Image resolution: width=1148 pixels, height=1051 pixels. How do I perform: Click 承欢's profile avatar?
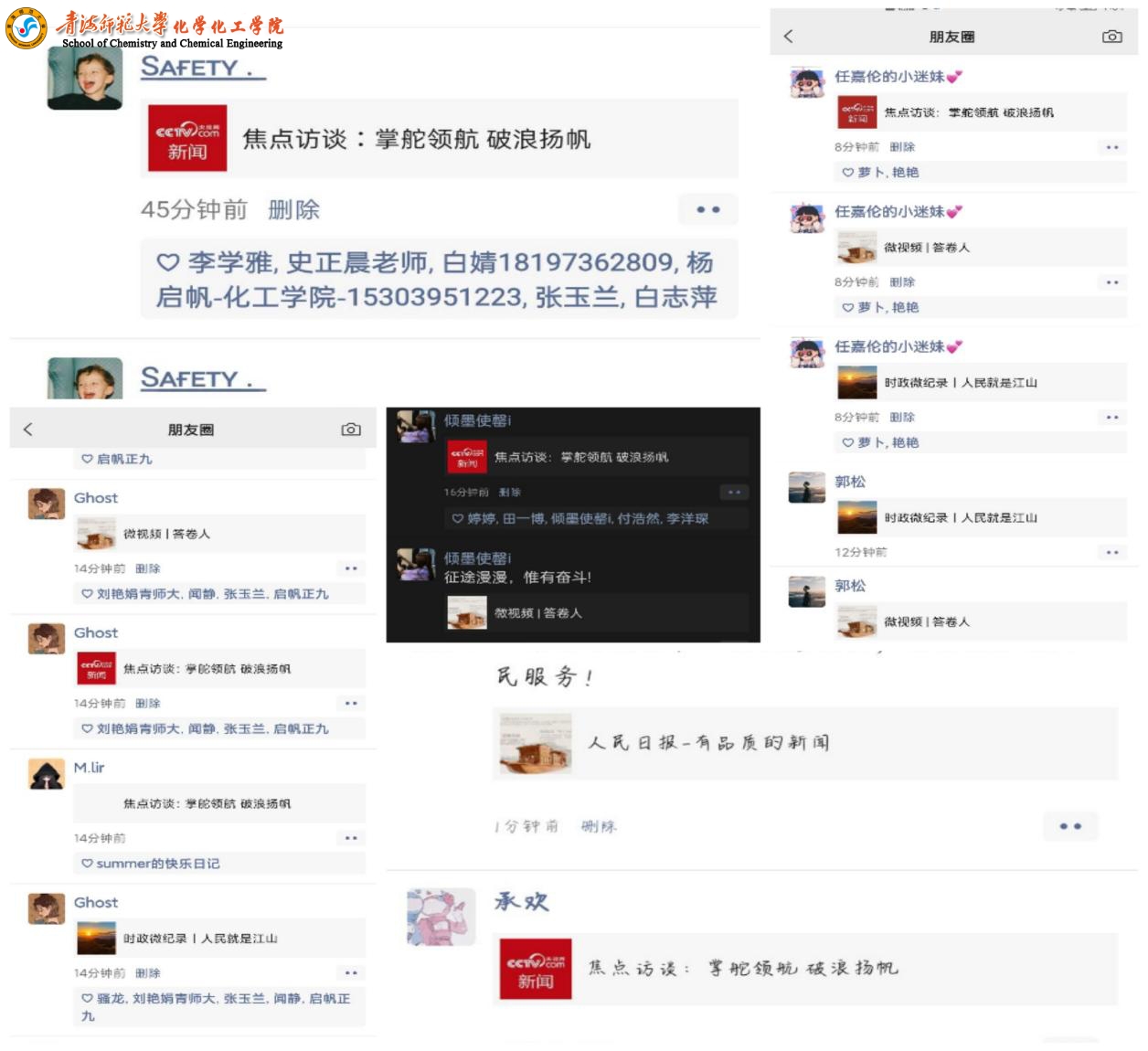tap(441, 917)
